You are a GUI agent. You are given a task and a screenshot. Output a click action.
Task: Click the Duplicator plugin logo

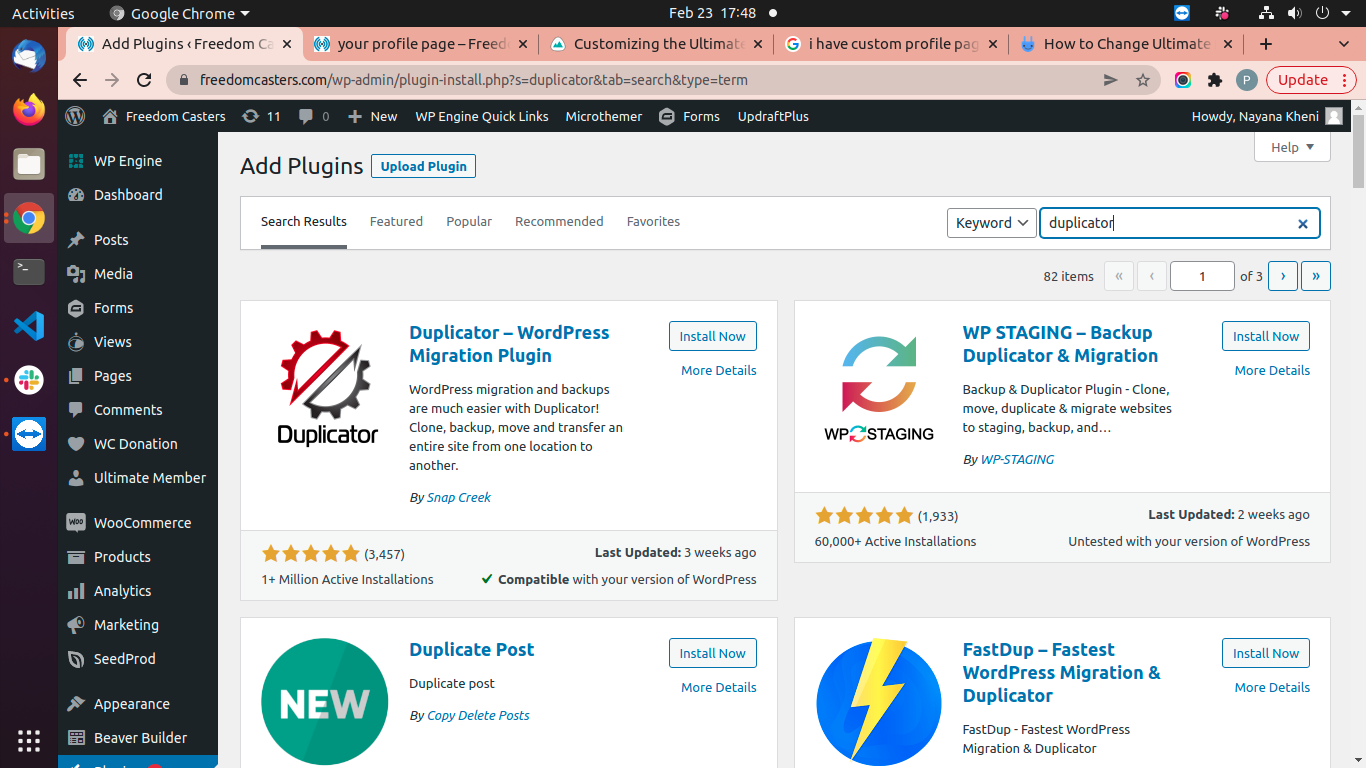click(x=327, y=387)
